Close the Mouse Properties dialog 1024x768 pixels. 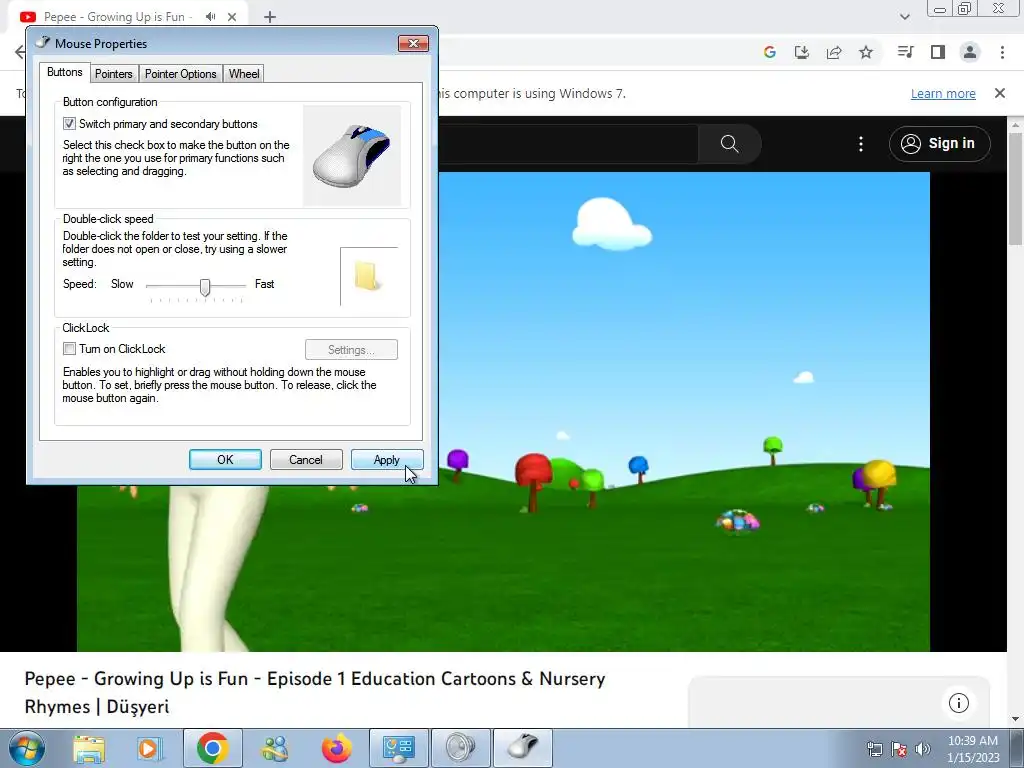(x=413, y=43)
